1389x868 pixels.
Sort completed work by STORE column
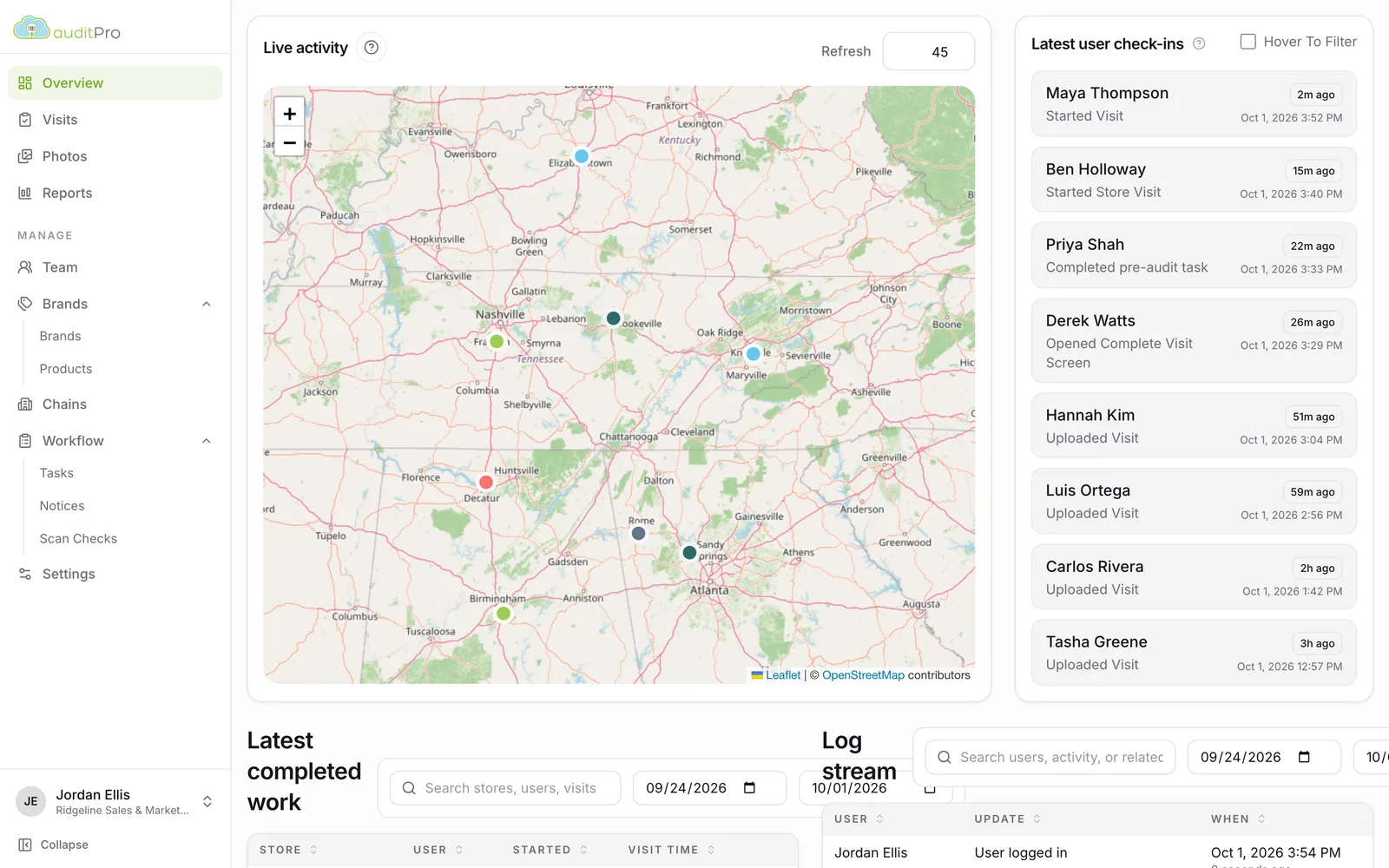pyautogui.click(x=289, y=850)
